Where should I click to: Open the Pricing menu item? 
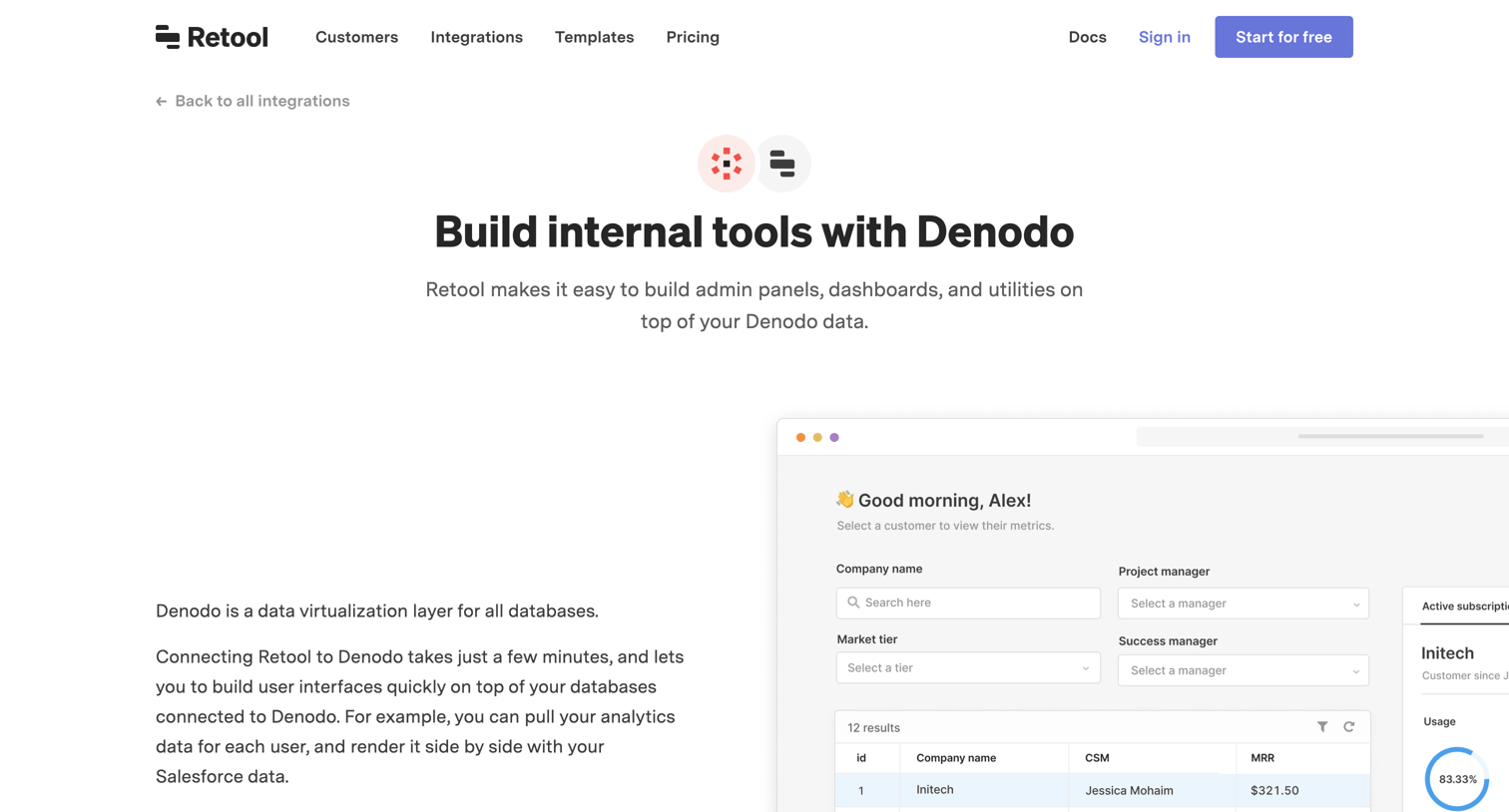[693, 37]
